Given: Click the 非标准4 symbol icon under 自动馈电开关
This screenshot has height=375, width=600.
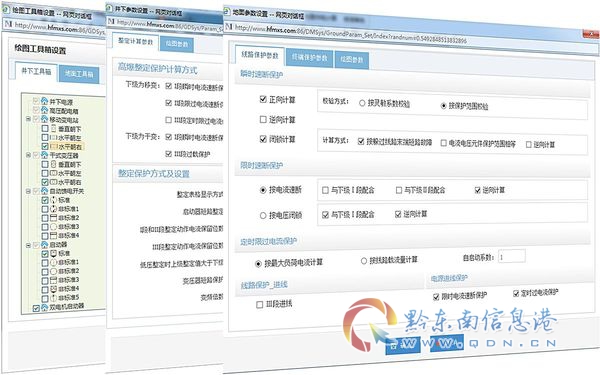Looking at the screenshot, I should pos(54,235).
